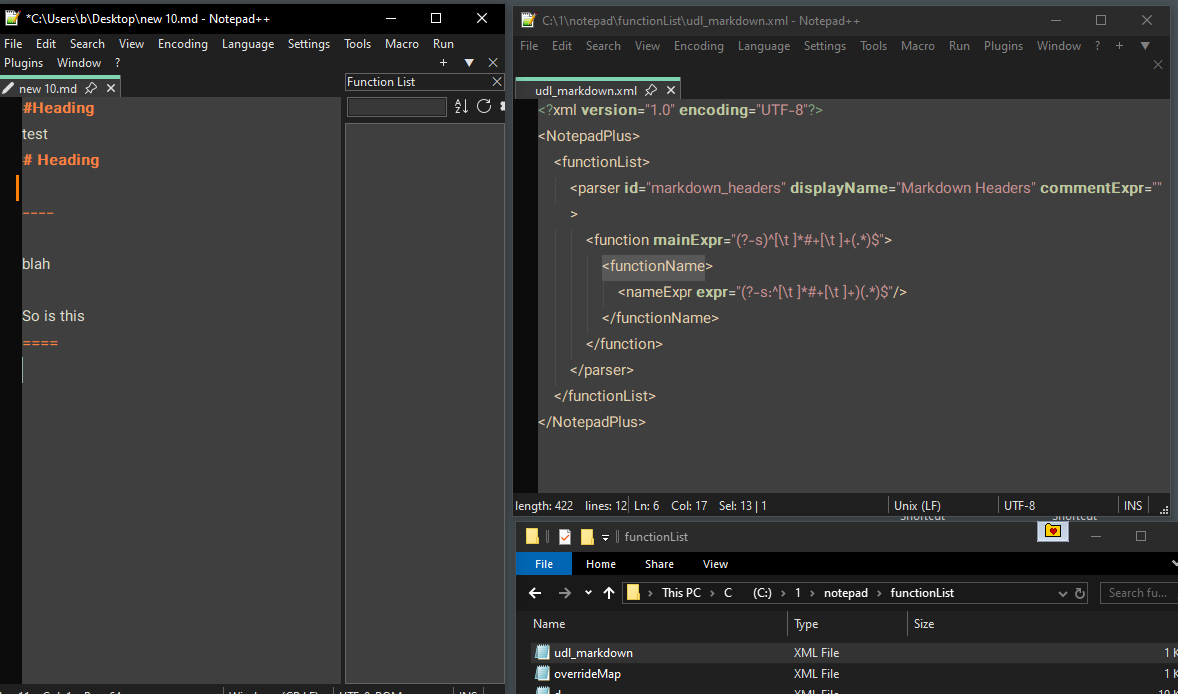The width and height of the screenshot is (1178, 694).
Task: Click the Explorer search box
Action: click(1138, 593)
